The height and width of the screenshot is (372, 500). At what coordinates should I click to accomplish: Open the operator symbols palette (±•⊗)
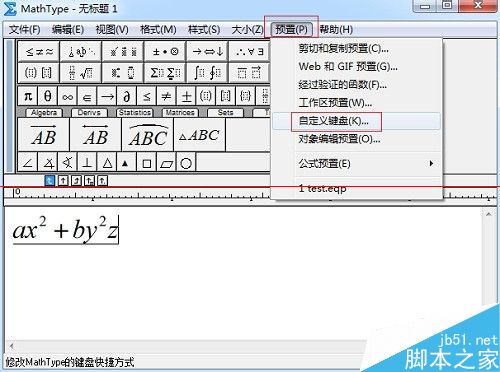tap(165, 52)
